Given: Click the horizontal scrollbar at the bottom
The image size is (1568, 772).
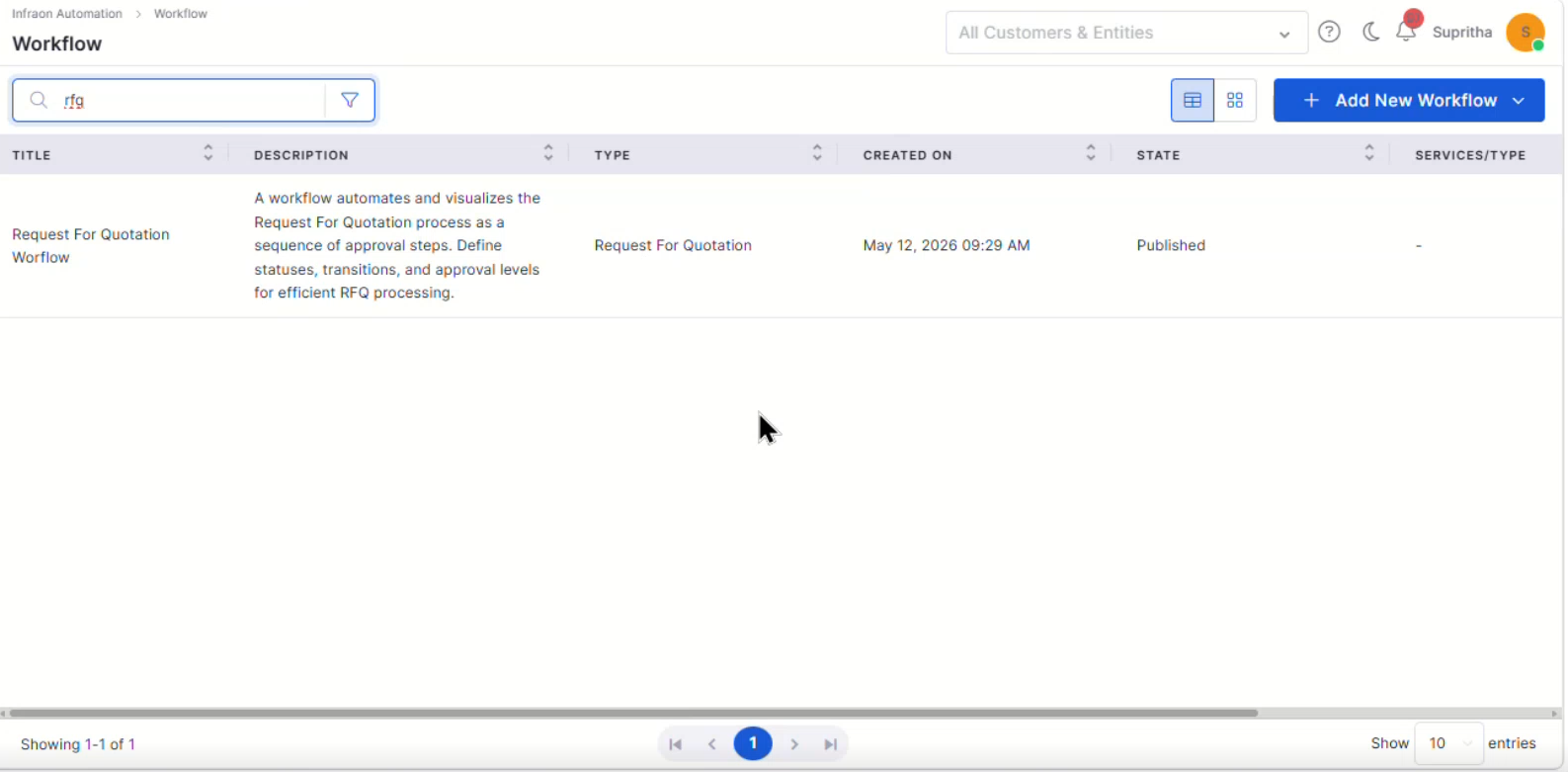Looking at the screenshot, I should click(633, 713).
